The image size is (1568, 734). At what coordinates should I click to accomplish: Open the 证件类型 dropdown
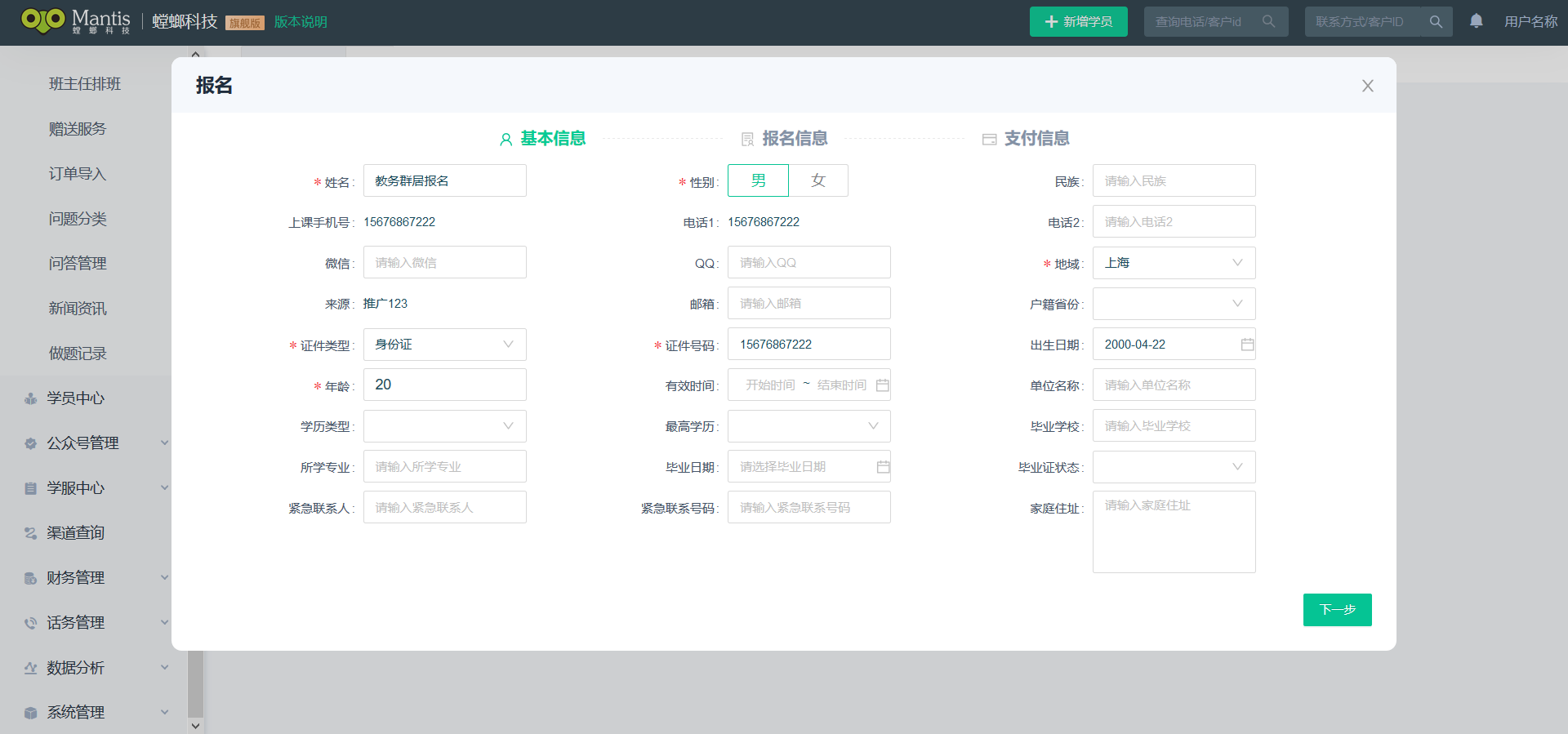coord(444,345)
